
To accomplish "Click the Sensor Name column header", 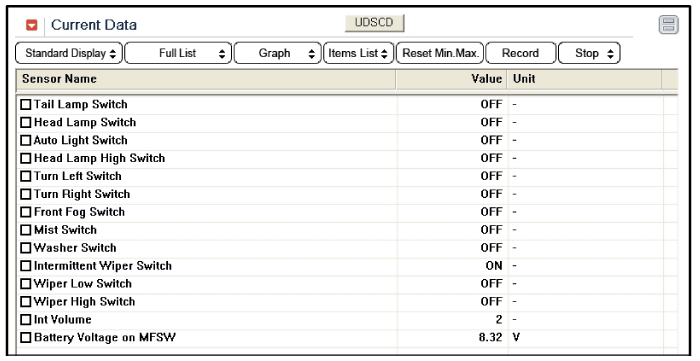I will [206, 79].
